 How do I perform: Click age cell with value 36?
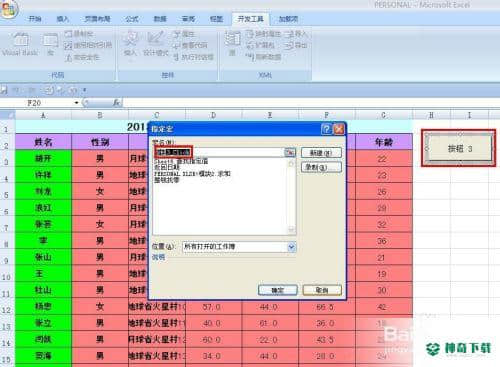click(x=384, y=241)
